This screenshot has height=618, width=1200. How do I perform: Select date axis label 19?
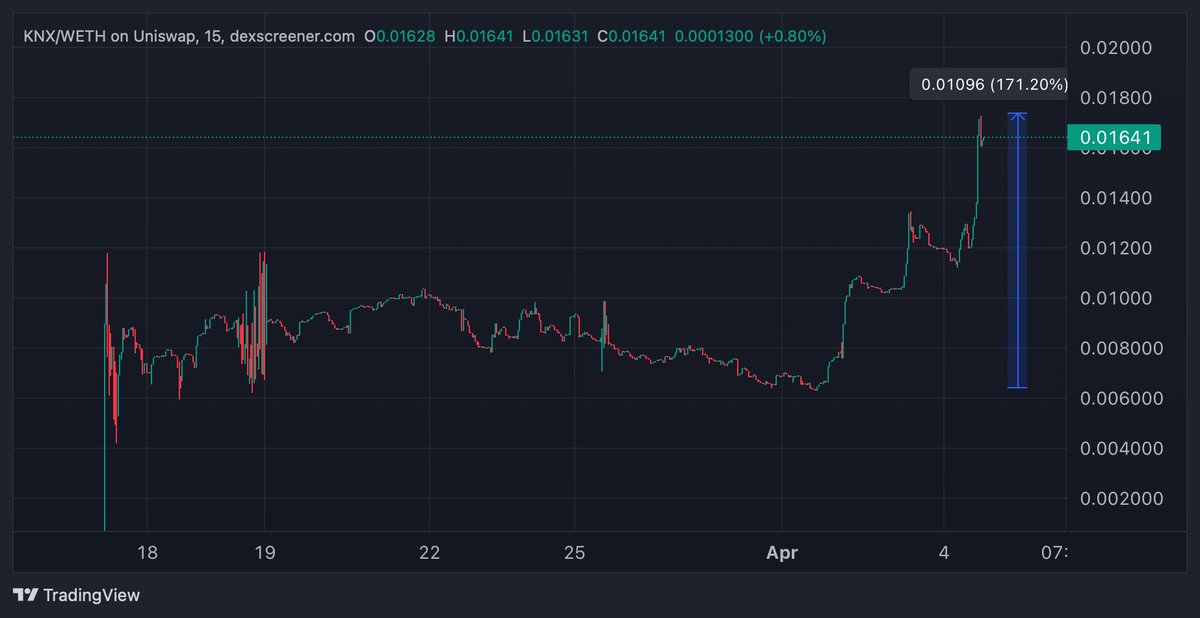tap(265, 552)
